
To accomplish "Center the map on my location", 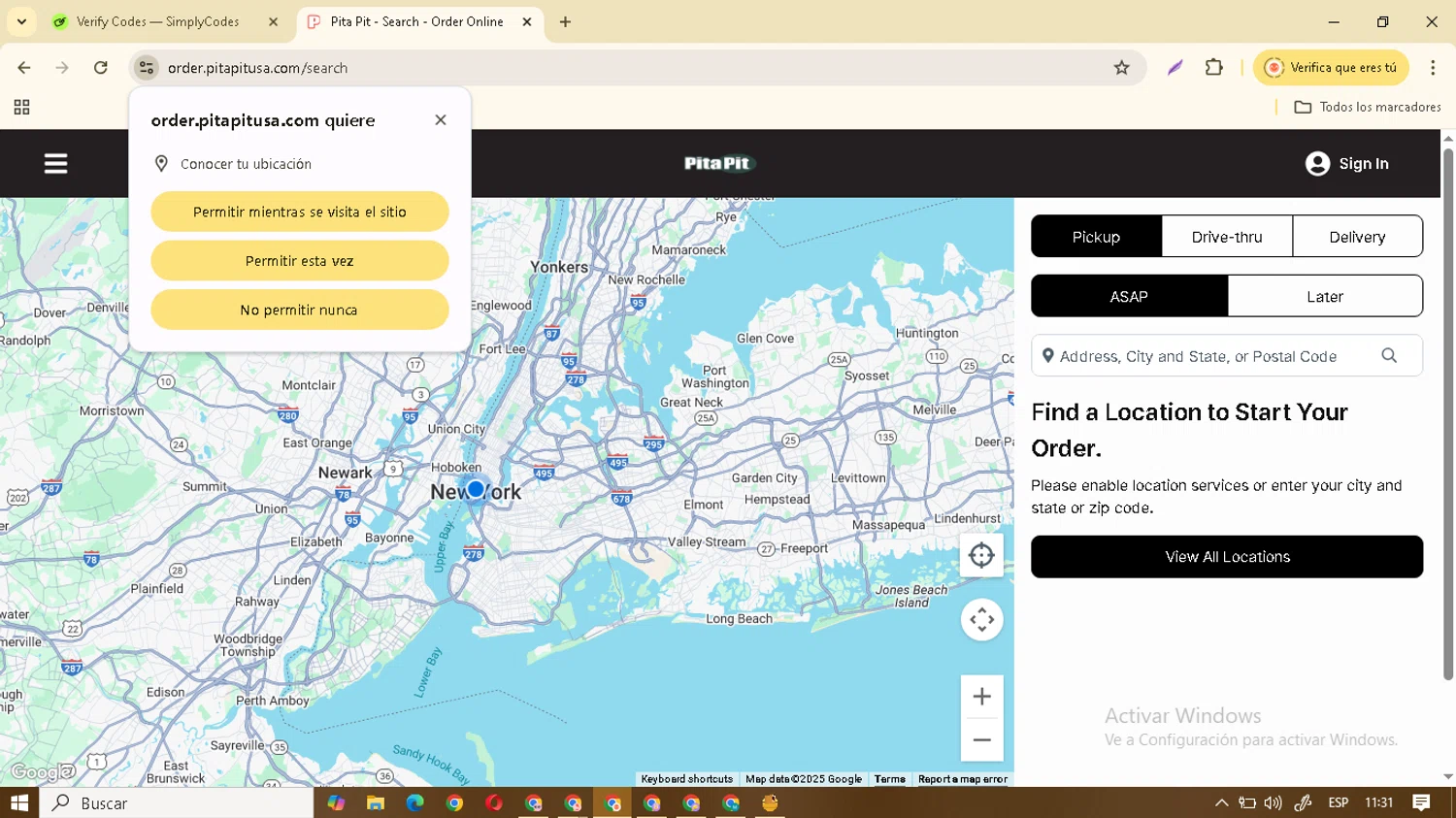I will (981, 555).
